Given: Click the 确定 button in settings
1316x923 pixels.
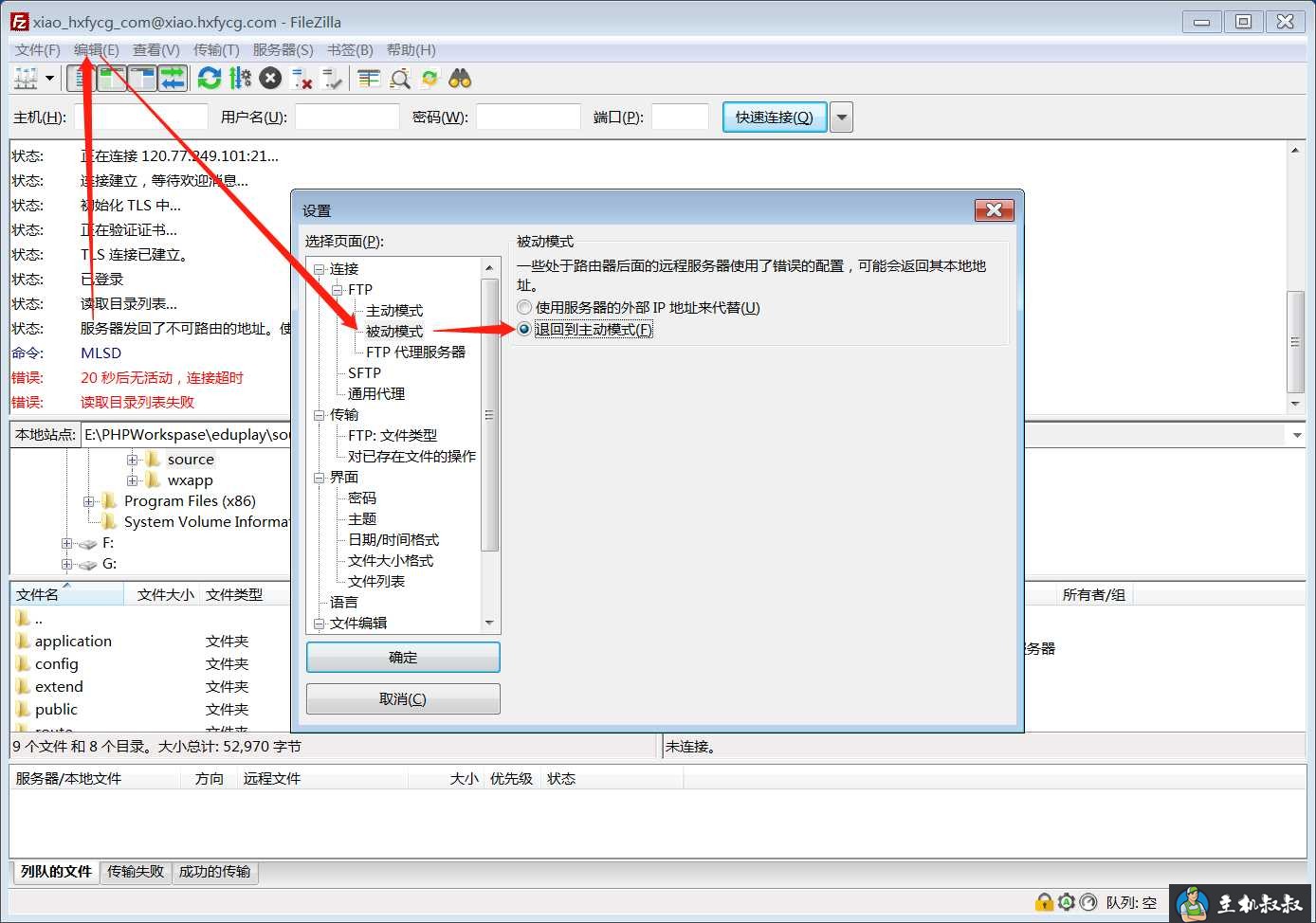Looking at the screenshot, I should (403, 657).
